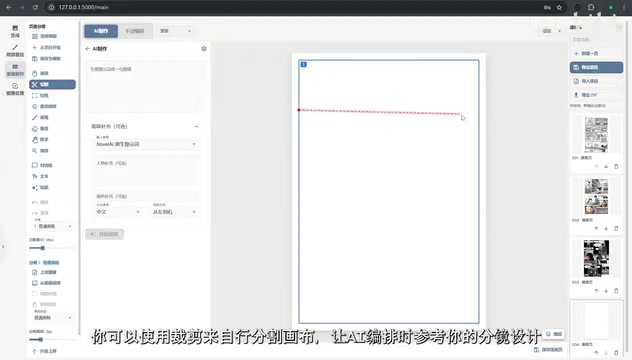The width and height of the screenshot is (632, 360).
Task: Open the gear settings in AI制作 panel
Action: click(x=204, y=48)
